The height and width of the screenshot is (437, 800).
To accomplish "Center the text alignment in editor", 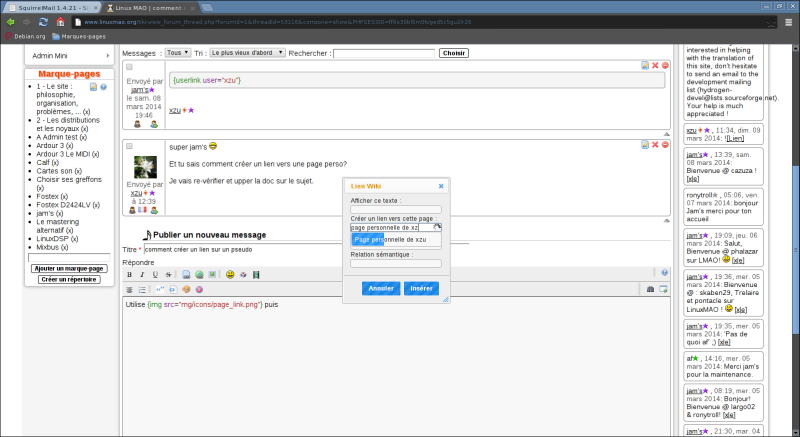I will [x=129, y=290].
